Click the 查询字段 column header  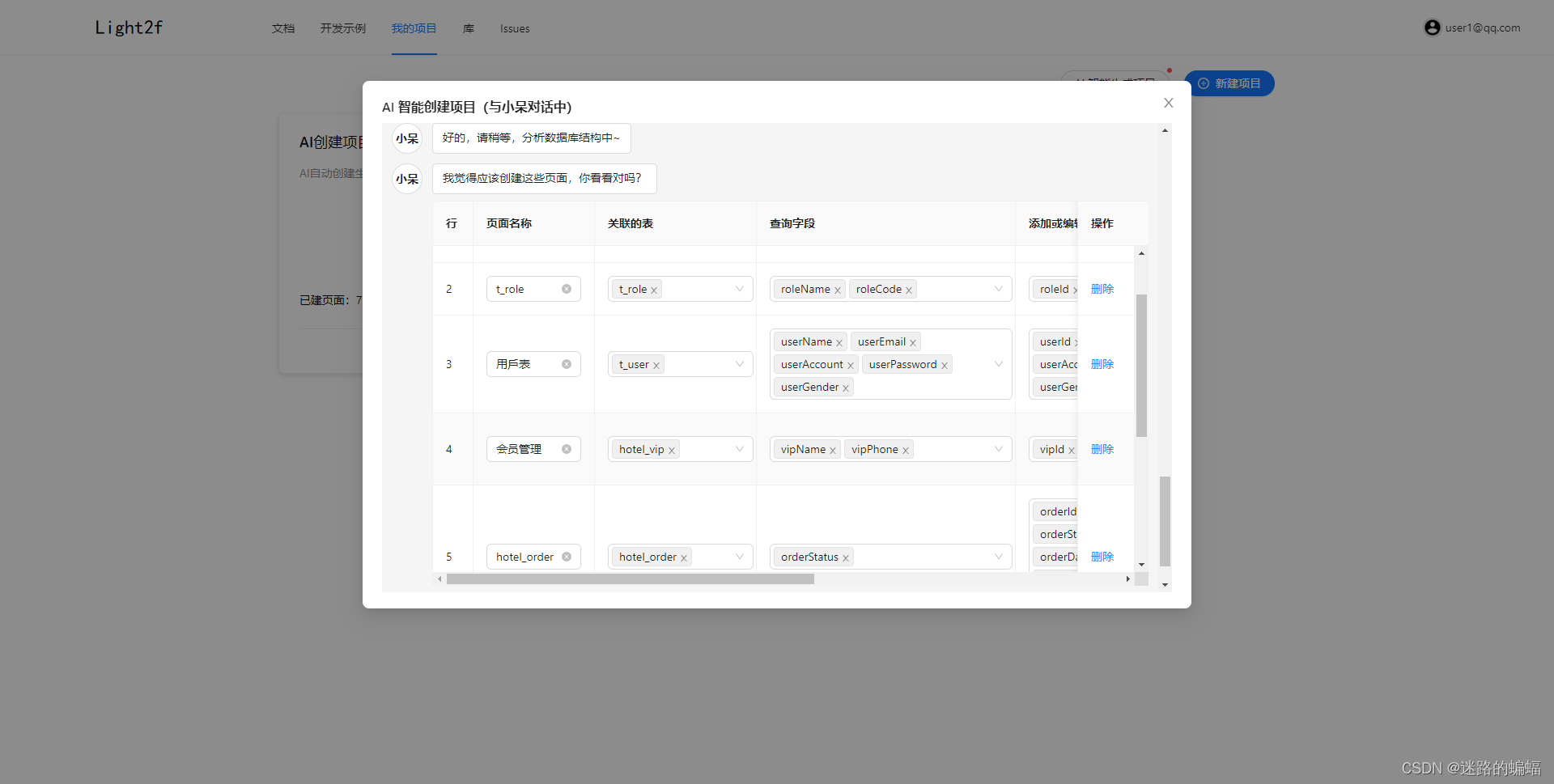[792, 223]
